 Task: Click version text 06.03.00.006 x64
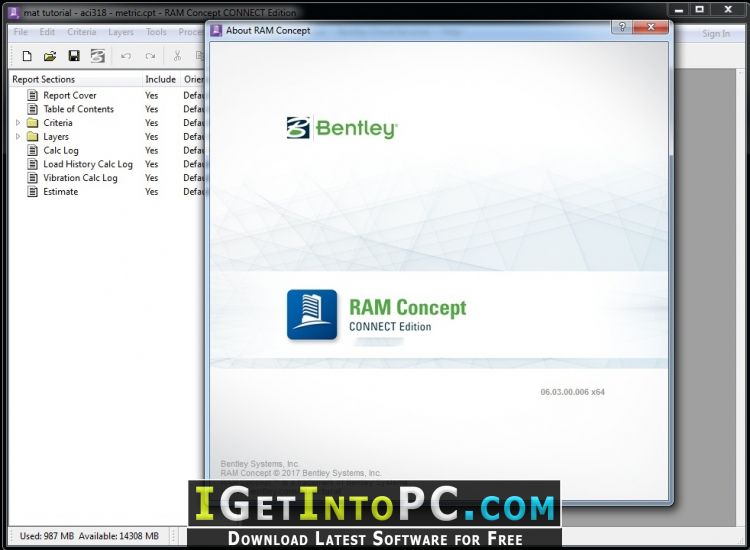pos(573,392)
